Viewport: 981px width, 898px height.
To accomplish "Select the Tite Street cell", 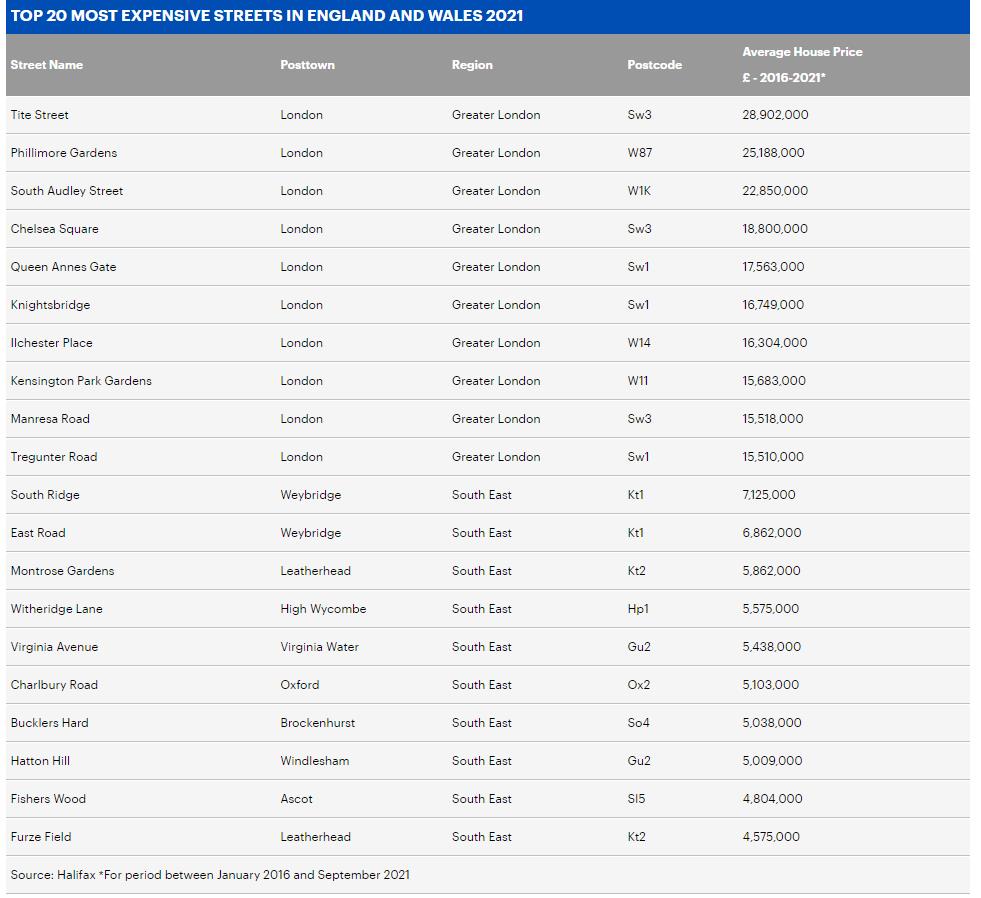I will [40, 115].
